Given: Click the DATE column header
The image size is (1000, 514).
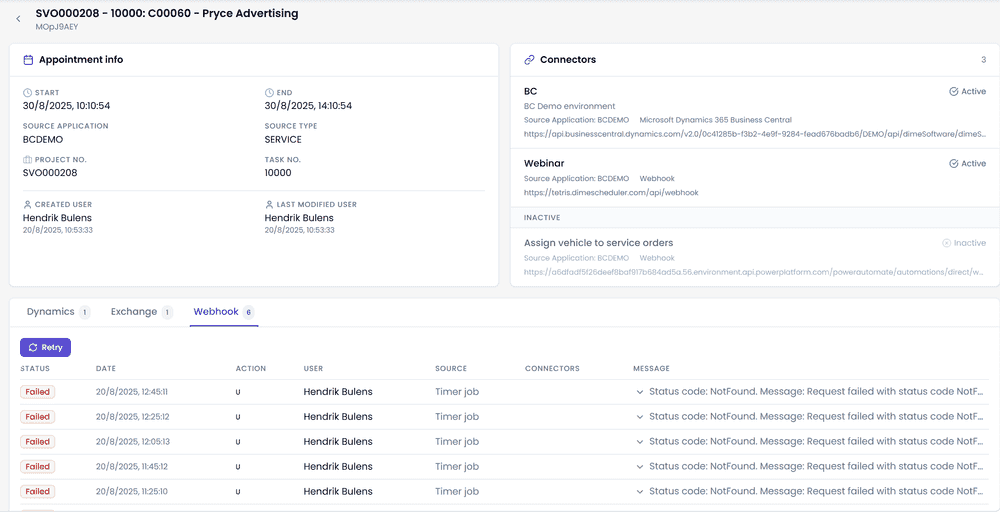Looking at the screenshot, I should 106,369.
